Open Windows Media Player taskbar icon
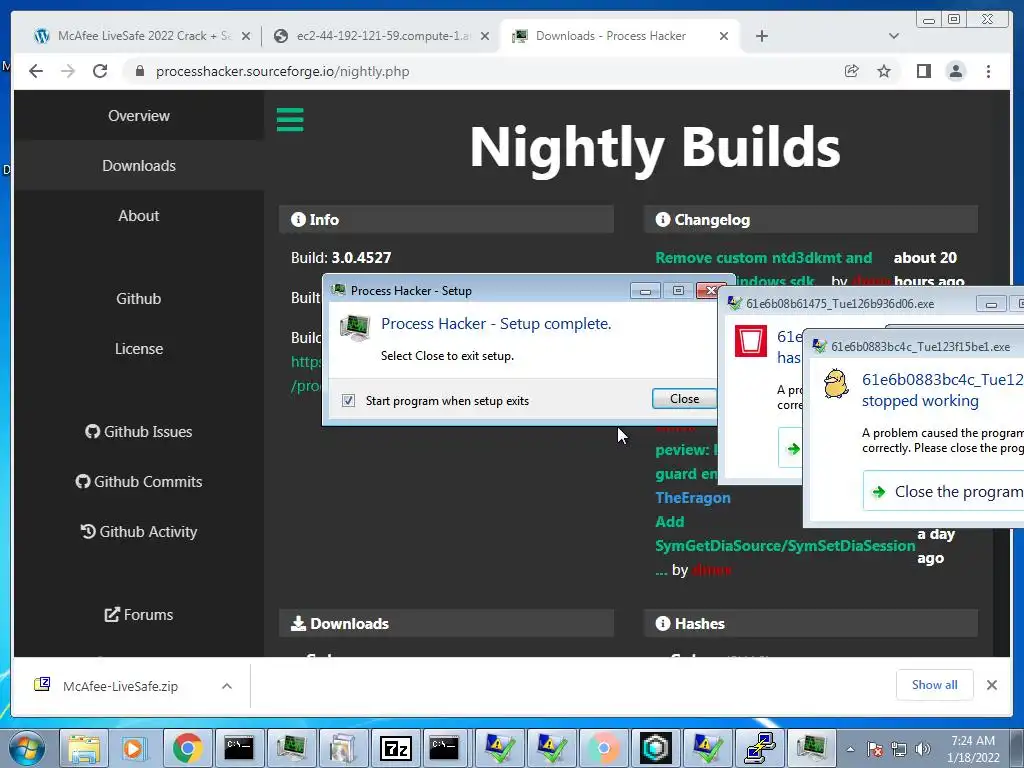Image resolution: width=1024 pixels, height=768 pixels. 133,748
